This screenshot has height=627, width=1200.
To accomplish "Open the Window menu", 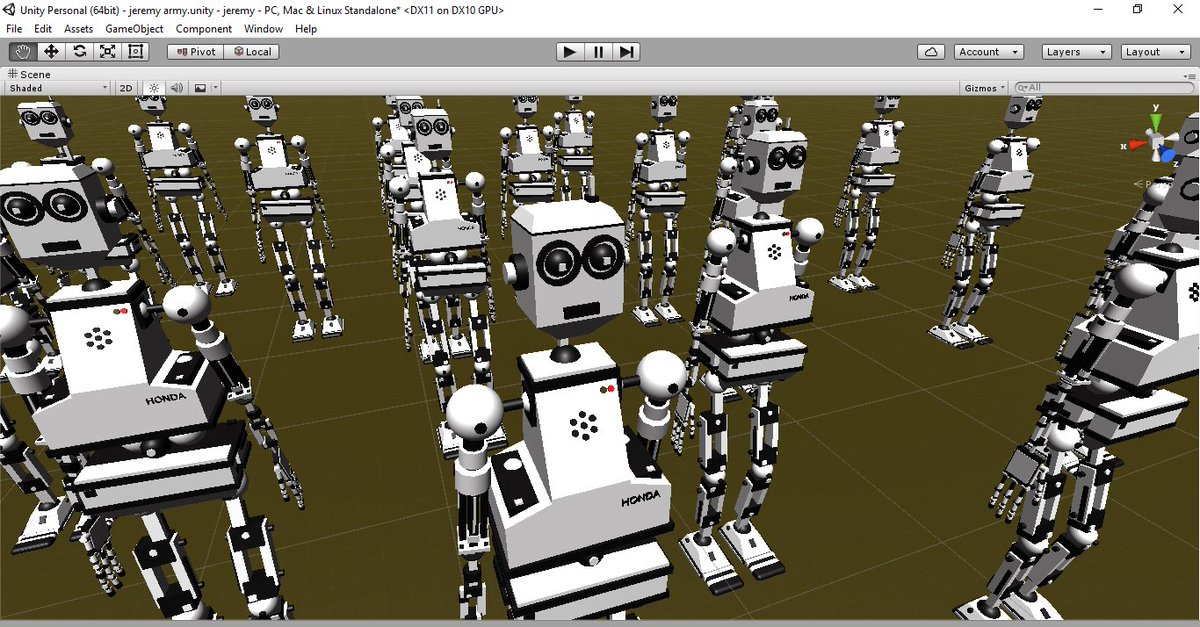I will [263, 29].
